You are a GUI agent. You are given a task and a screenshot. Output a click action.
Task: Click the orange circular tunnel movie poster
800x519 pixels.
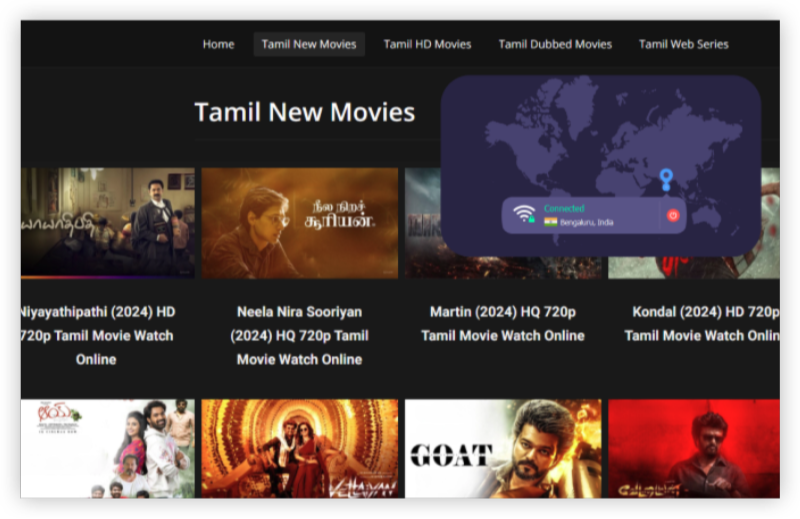[299, 449]
